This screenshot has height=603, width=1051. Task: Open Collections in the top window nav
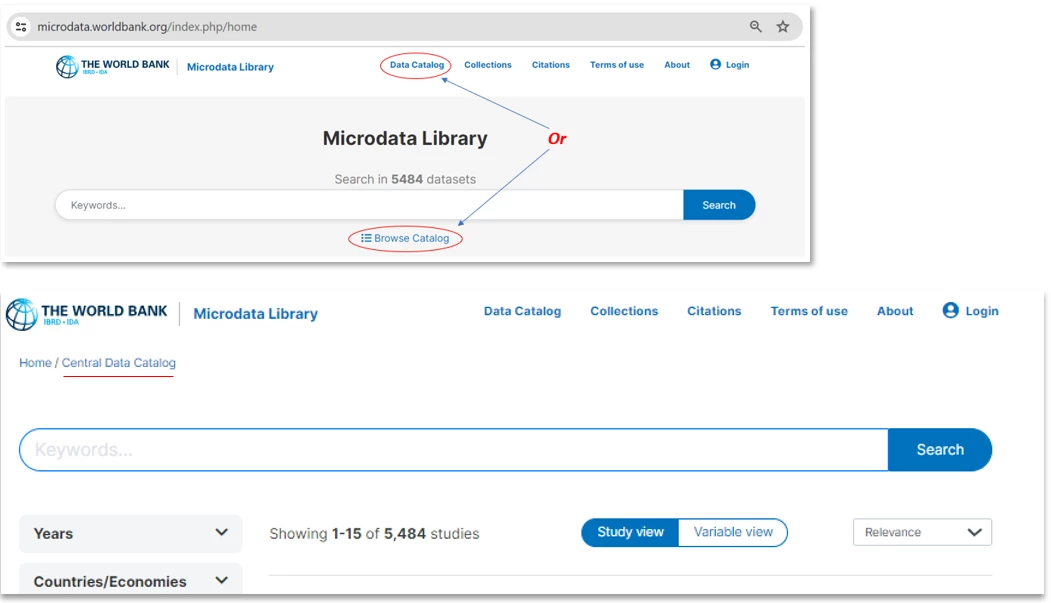click(488, 65)
